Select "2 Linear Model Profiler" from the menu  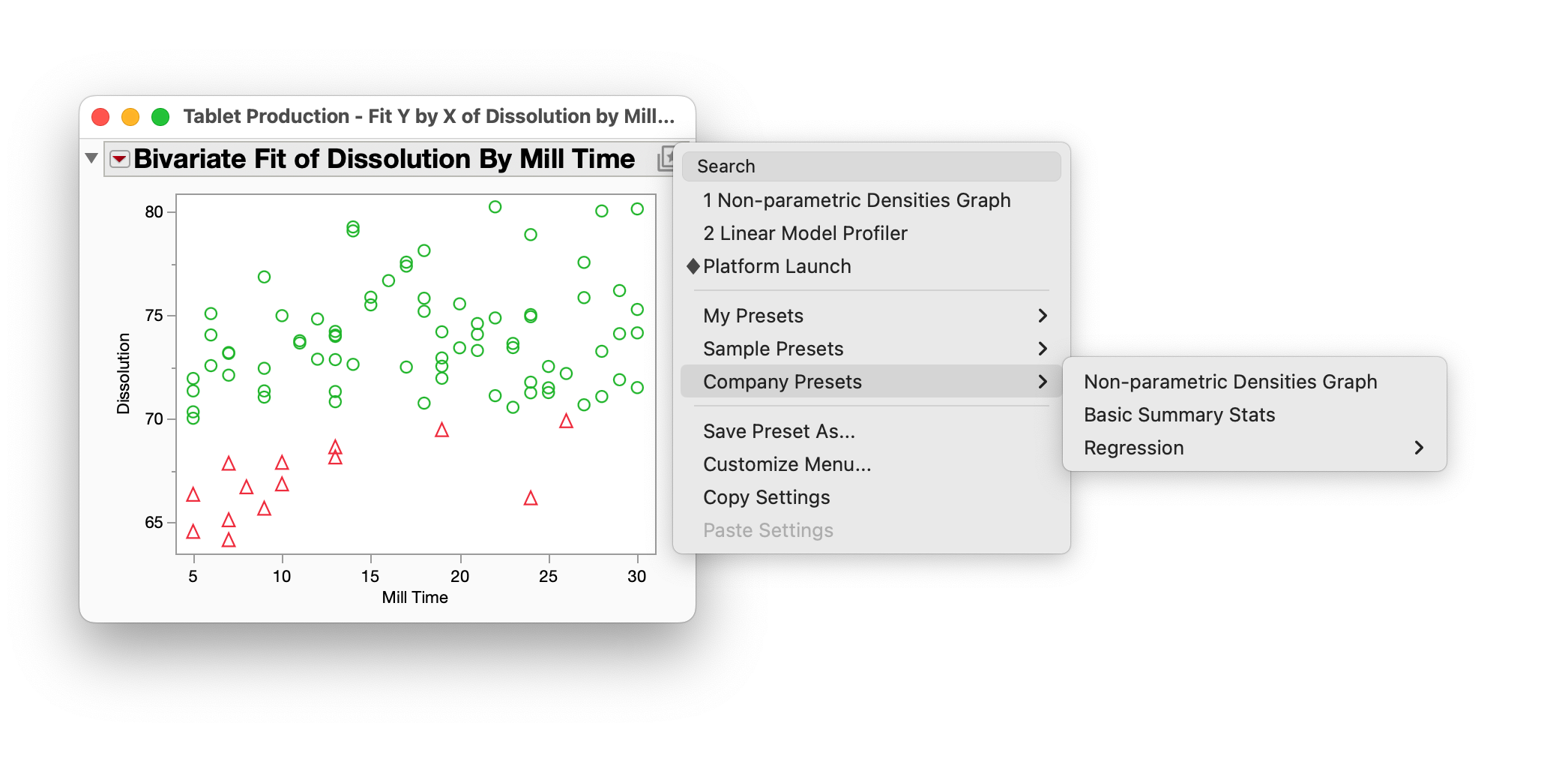[804, 233]
